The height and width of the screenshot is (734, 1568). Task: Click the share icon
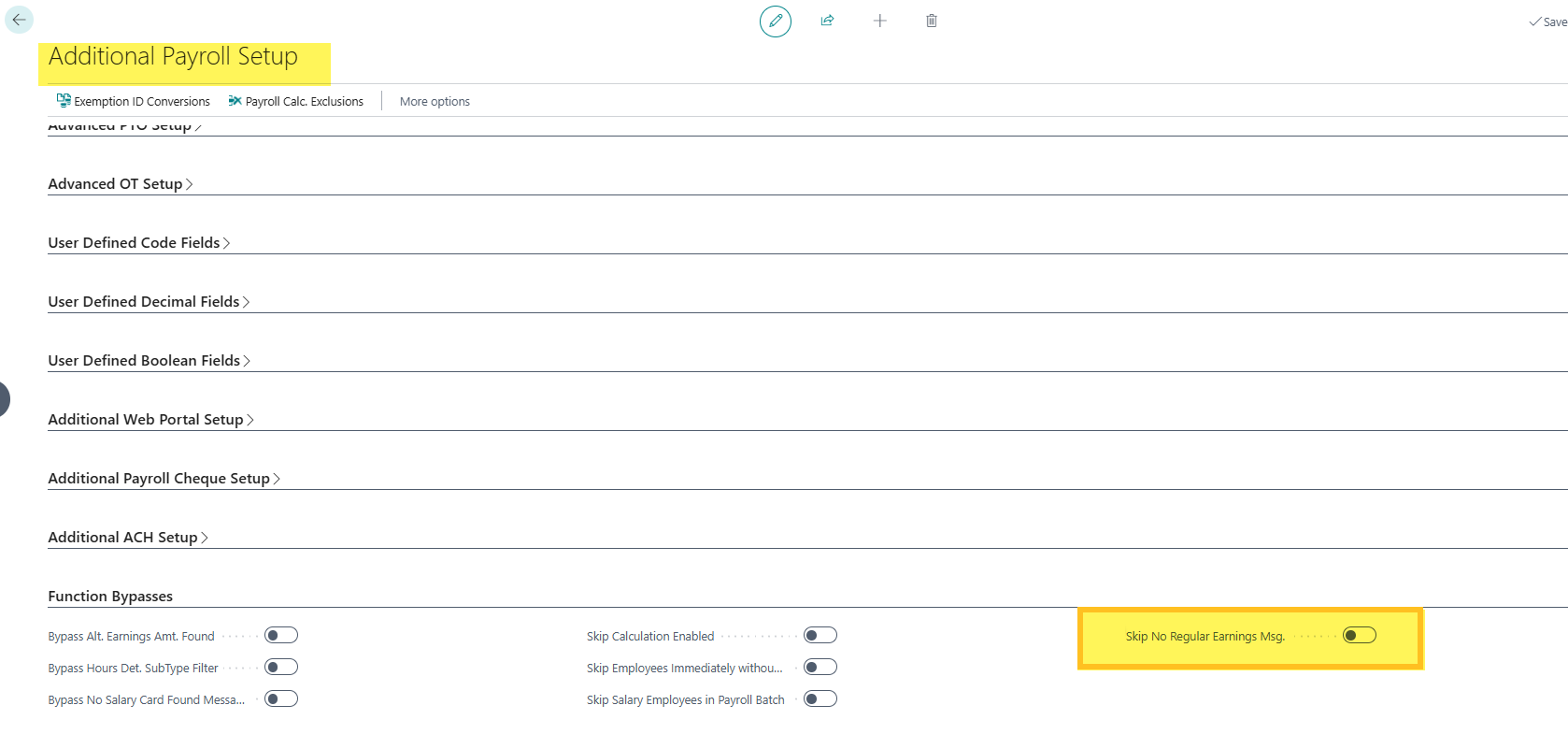[827, 21]
